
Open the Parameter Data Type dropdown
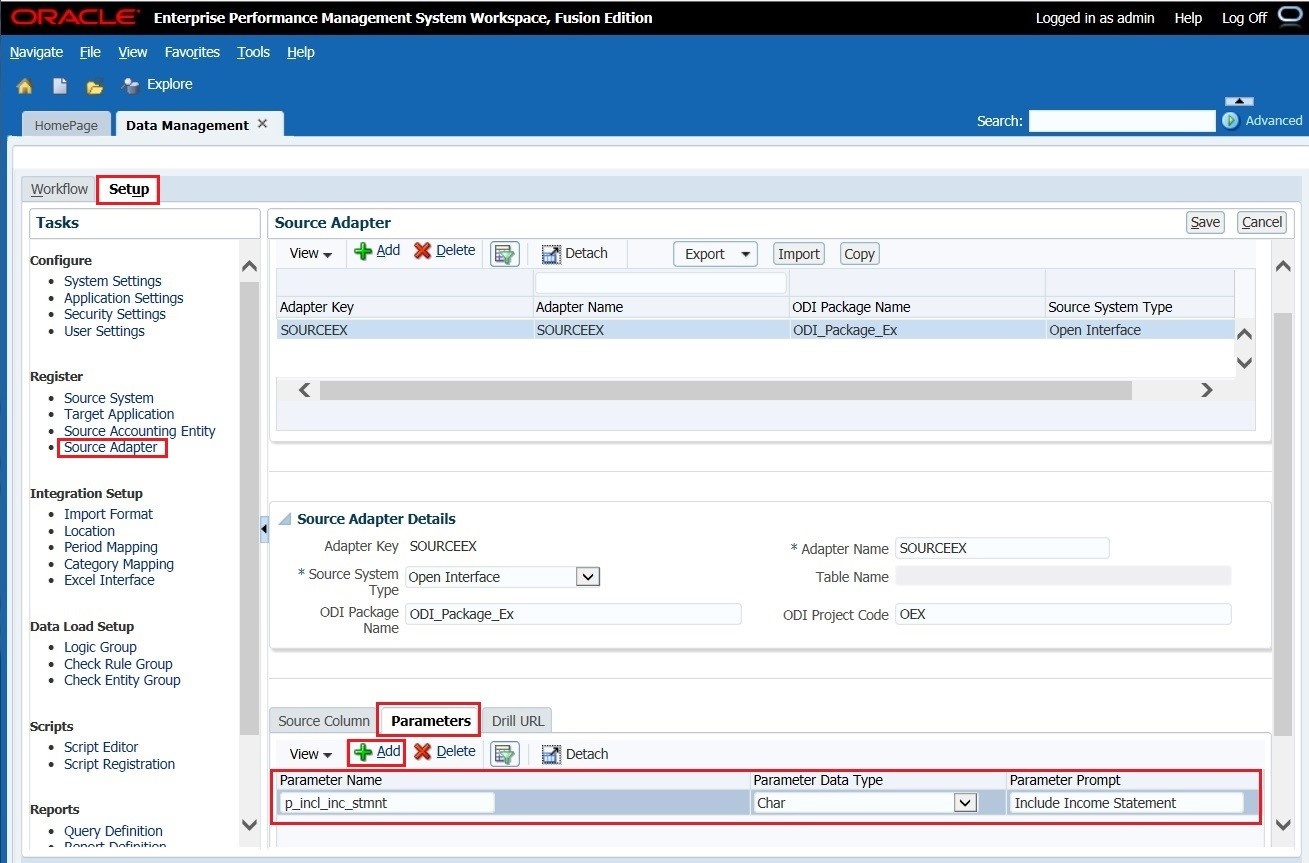[965, 802]
